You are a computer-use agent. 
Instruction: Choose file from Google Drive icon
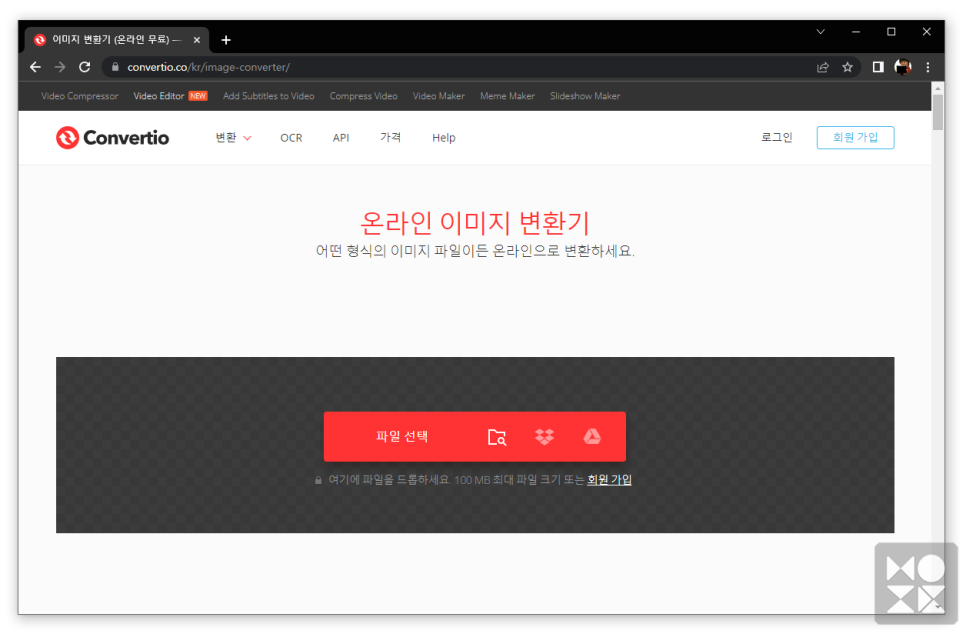tap(592, 437)
